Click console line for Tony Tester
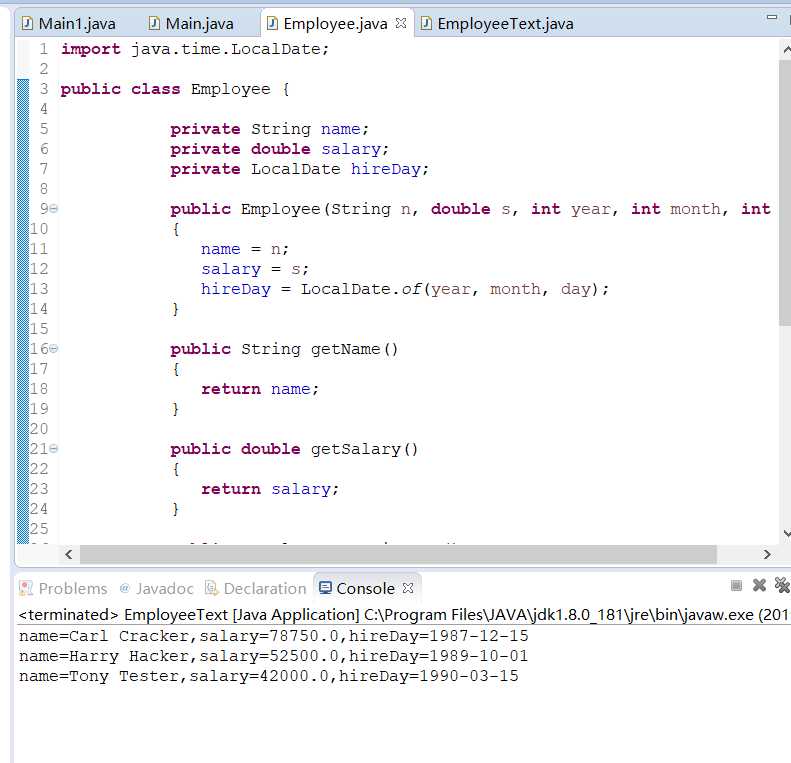The height and width of the screenshot is (763, 791). [x=268, y=676]
